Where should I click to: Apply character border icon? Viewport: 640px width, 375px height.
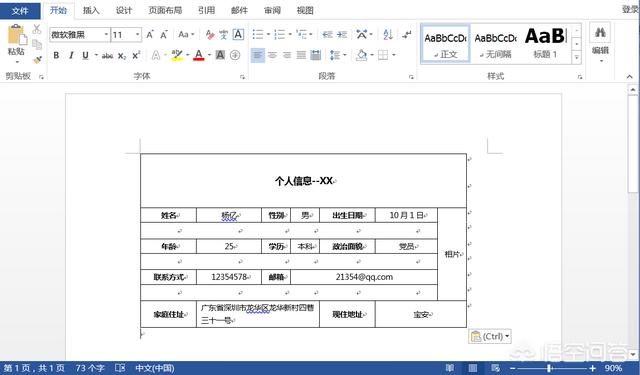(238, 35)
